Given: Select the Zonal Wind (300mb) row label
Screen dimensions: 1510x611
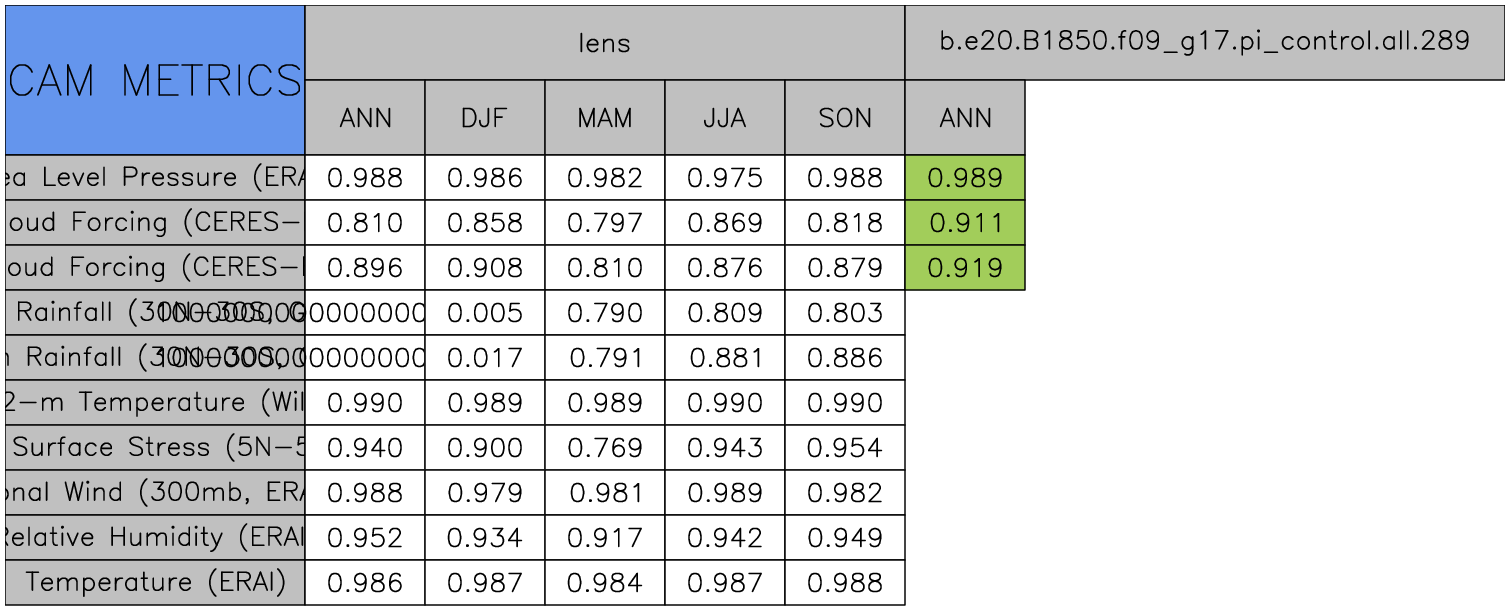Looking at the screenshot, I should coord(155,493).
